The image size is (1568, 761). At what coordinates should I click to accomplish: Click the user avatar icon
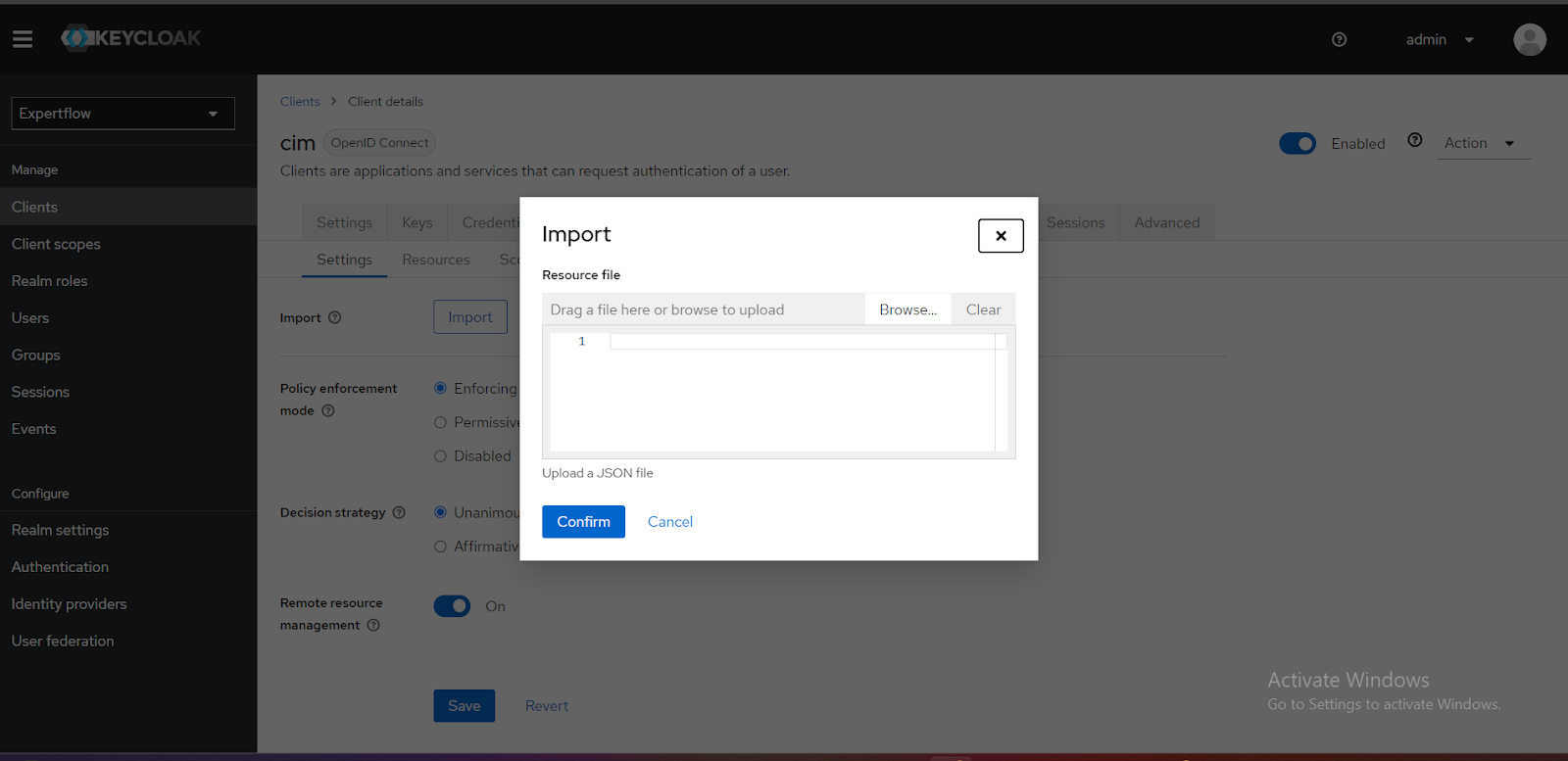click(1529, 39)
